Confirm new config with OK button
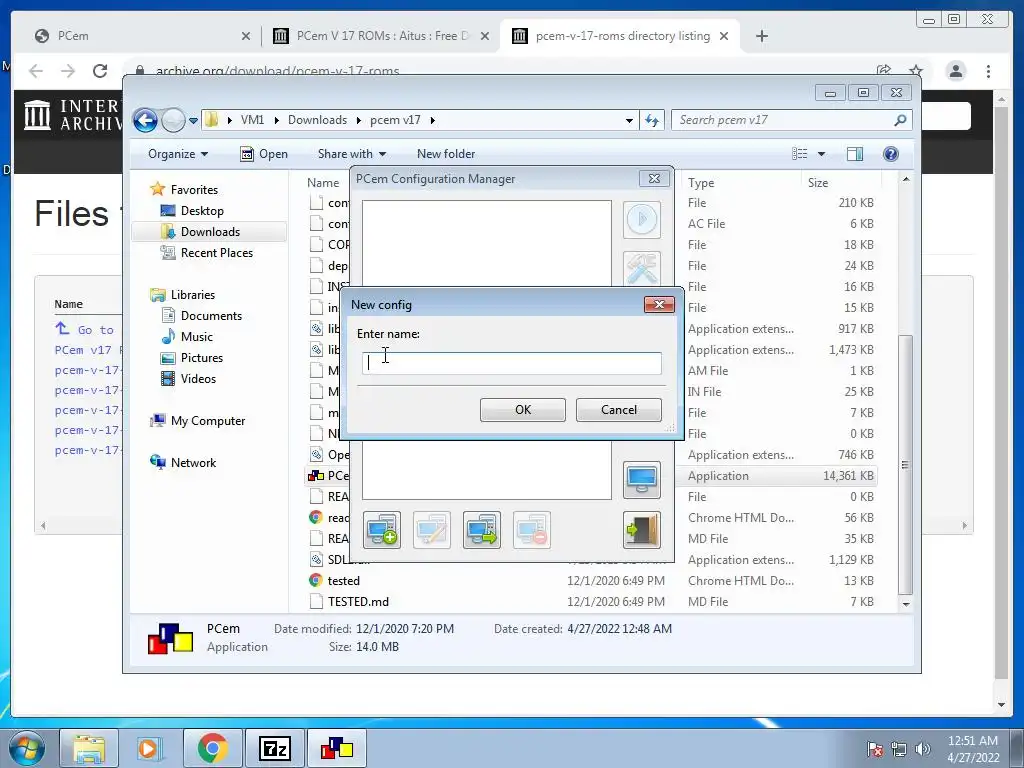Viewport: 1024px width, 768px height. [522, 409]
